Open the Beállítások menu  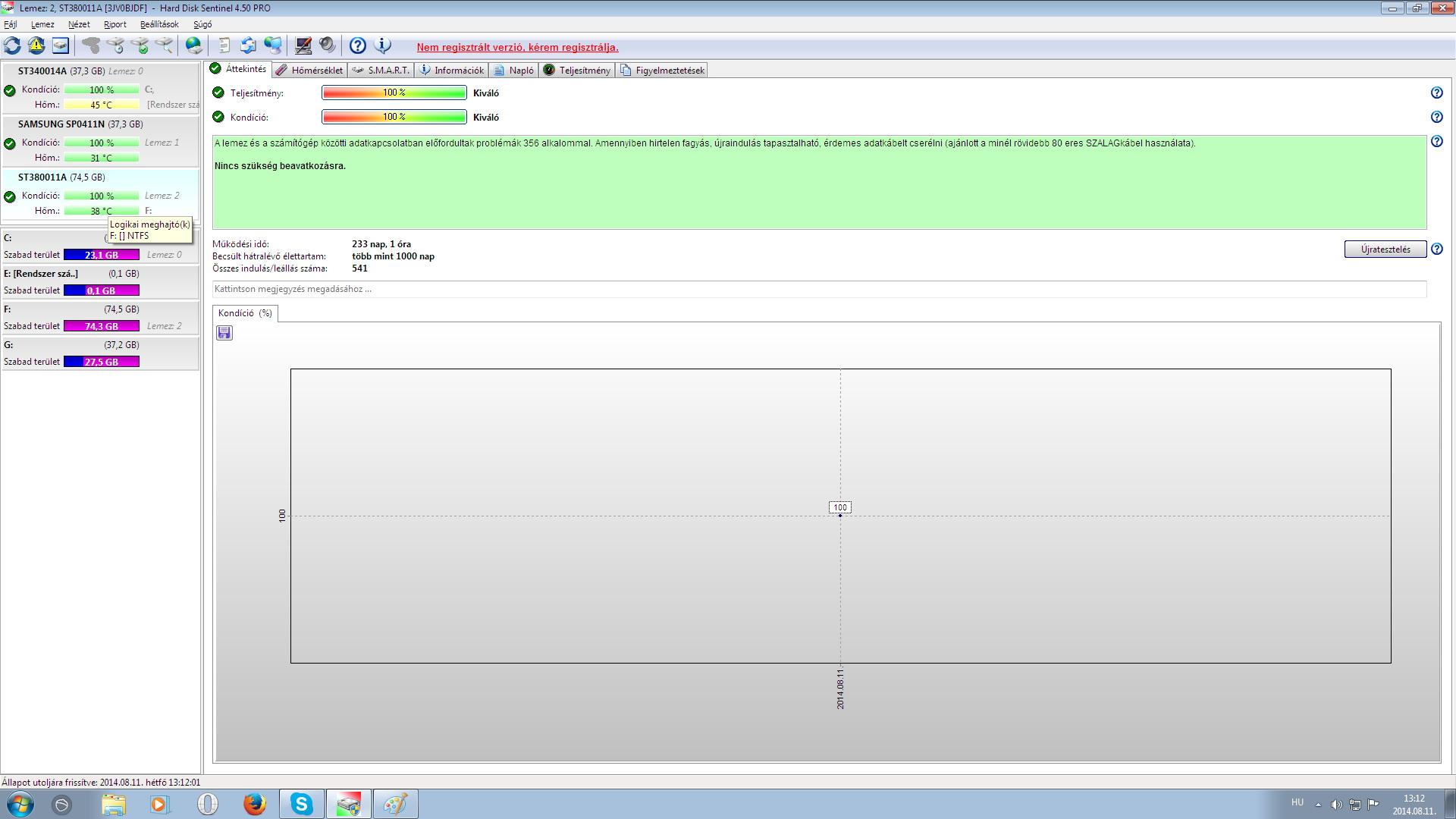click(159, 24)
